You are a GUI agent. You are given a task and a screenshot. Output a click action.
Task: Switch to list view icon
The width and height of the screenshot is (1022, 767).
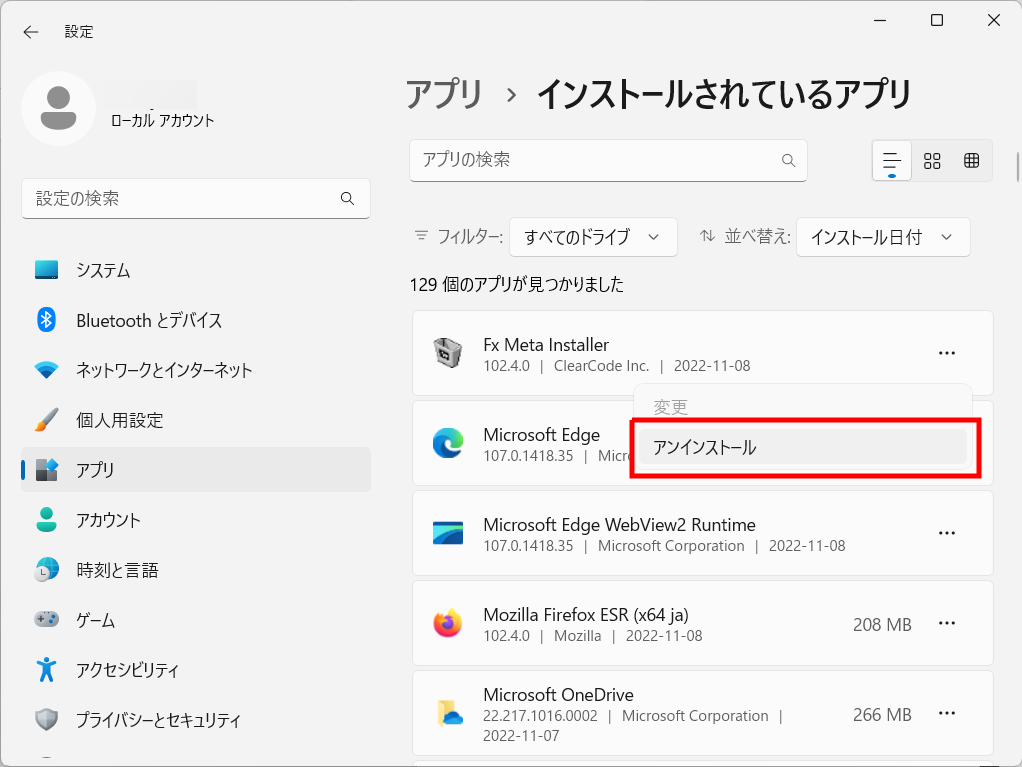click(892, 160)
